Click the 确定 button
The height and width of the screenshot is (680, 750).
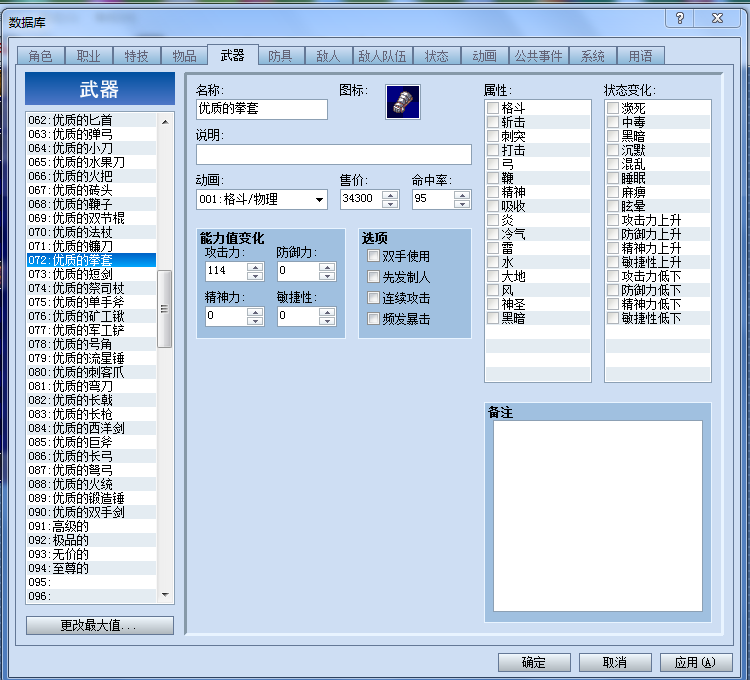pyautogui.click(x=534, y=662)
